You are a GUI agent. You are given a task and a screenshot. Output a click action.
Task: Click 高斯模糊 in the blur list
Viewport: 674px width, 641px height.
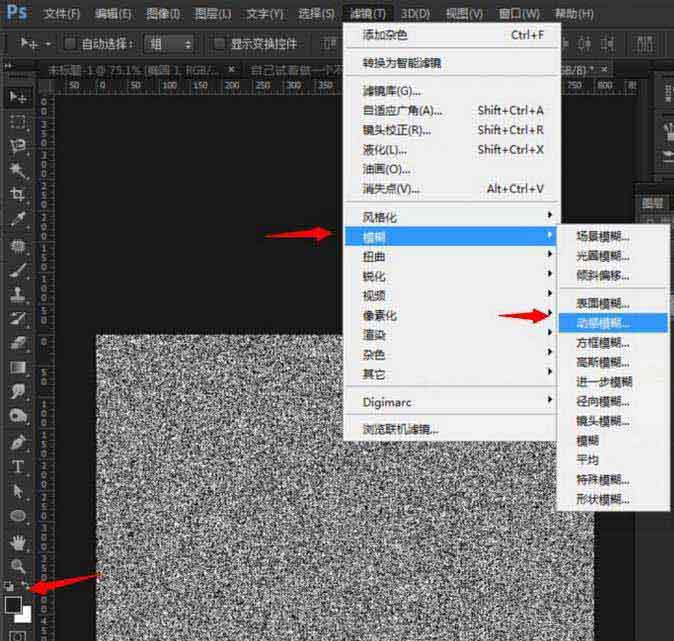[603, 362]
